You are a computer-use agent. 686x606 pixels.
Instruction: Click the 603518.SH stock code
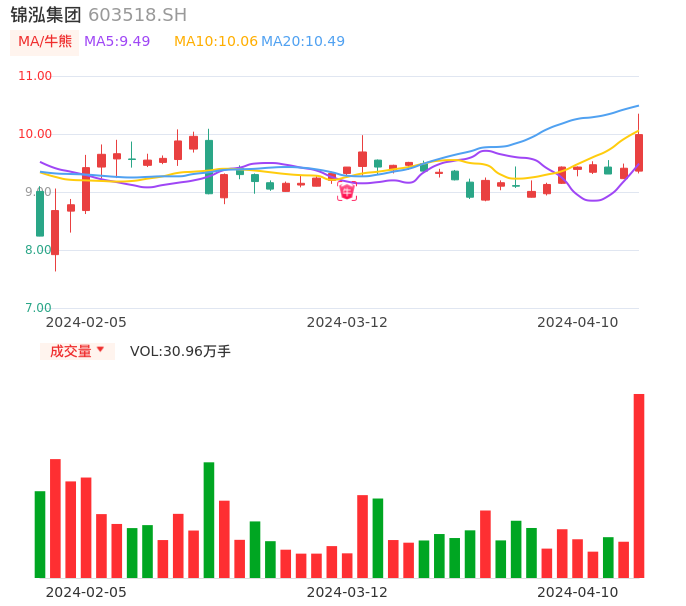(137, 15)
